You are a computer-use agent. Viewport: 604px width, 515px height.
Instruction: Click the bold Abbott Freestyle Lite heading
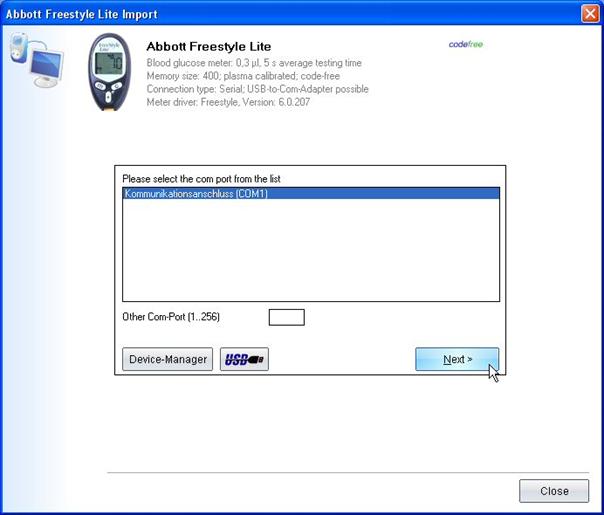pos(208,46)
